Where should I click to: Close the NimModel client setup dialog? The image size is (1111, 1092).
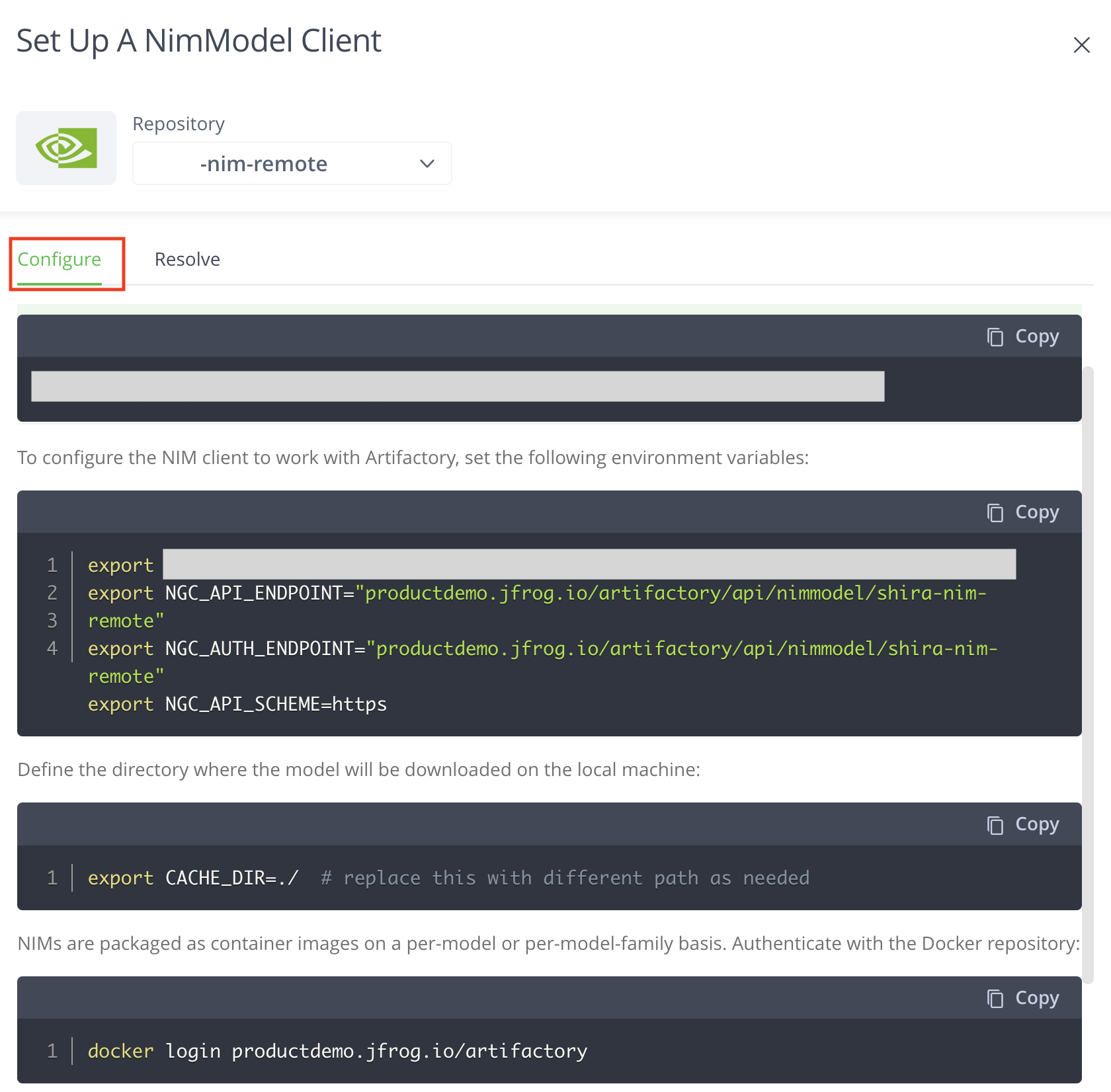1082,45
